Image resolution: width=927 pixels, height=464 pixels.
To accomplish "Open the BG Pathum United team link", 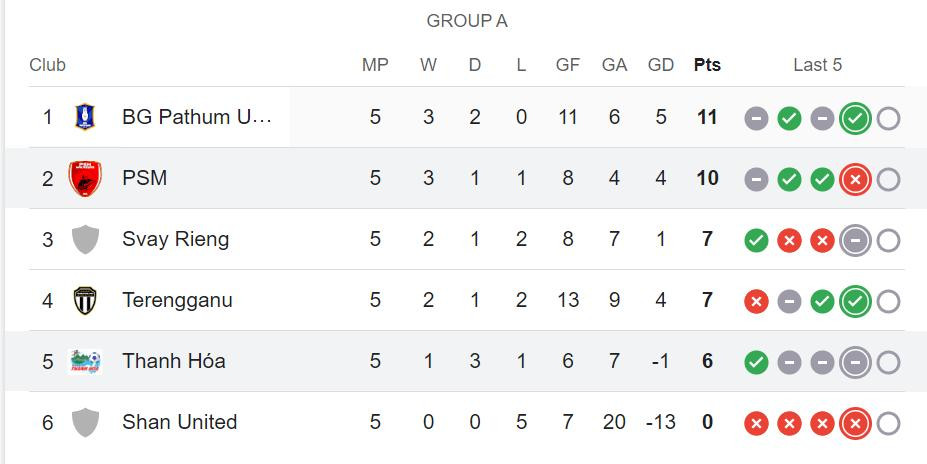I will 196,117.
